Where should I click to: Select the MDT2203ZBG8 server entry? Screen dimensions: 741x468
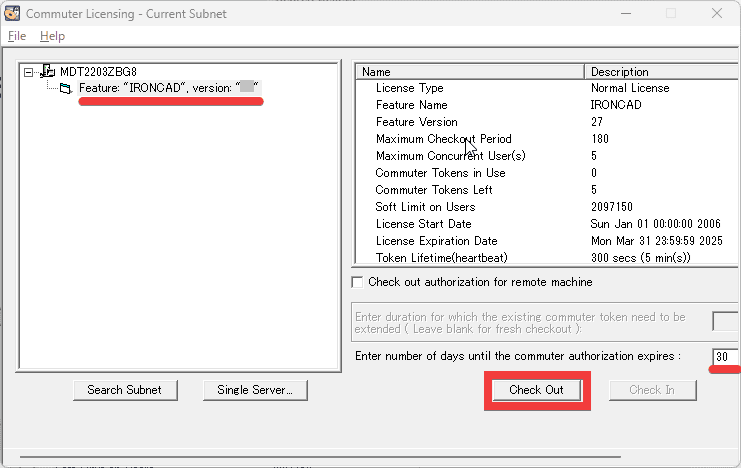tap(98, 72)
